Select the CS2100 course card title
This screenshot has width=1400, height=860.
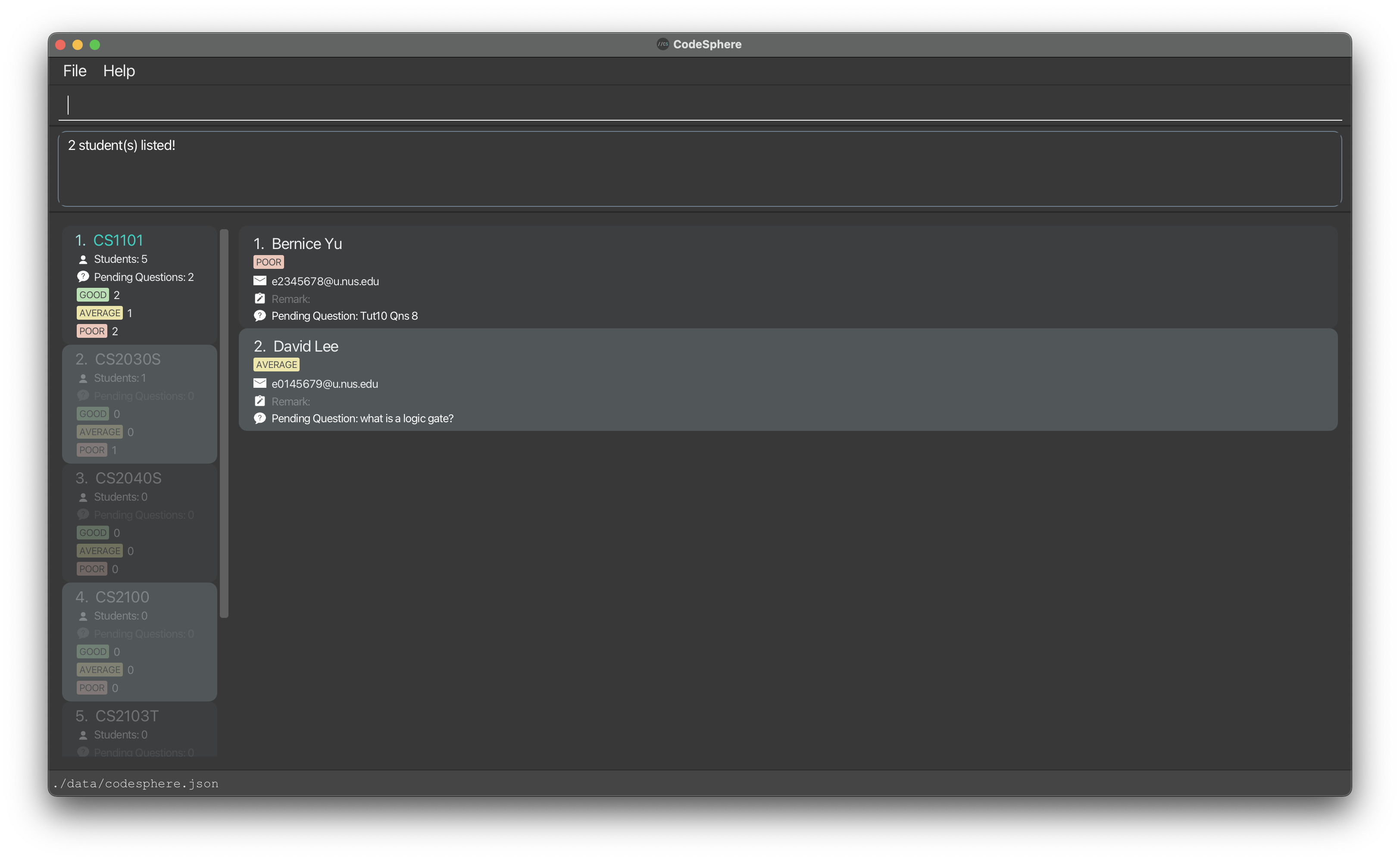(122, 597)
